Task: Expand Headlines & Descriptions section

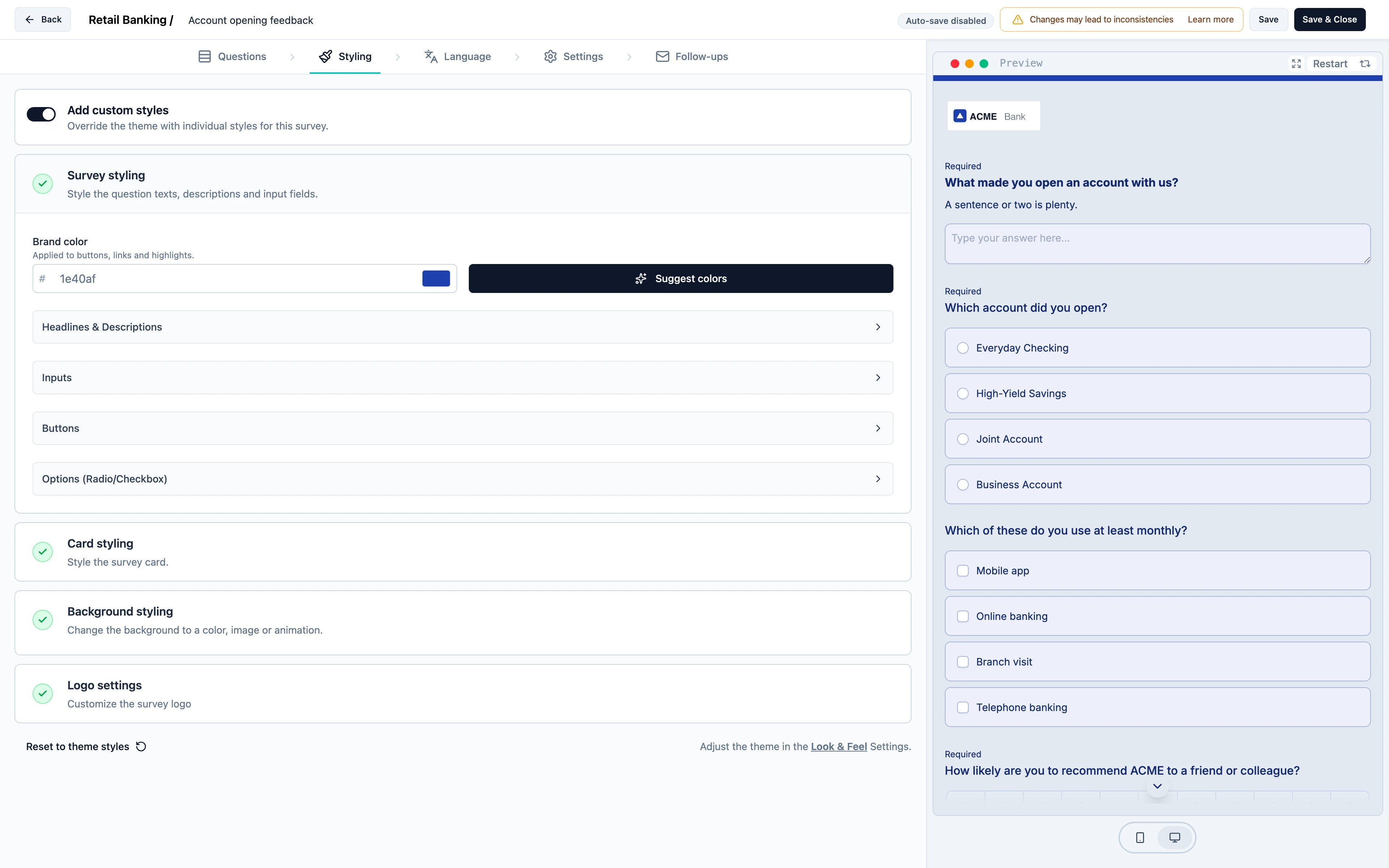Action: coord(463,327)
